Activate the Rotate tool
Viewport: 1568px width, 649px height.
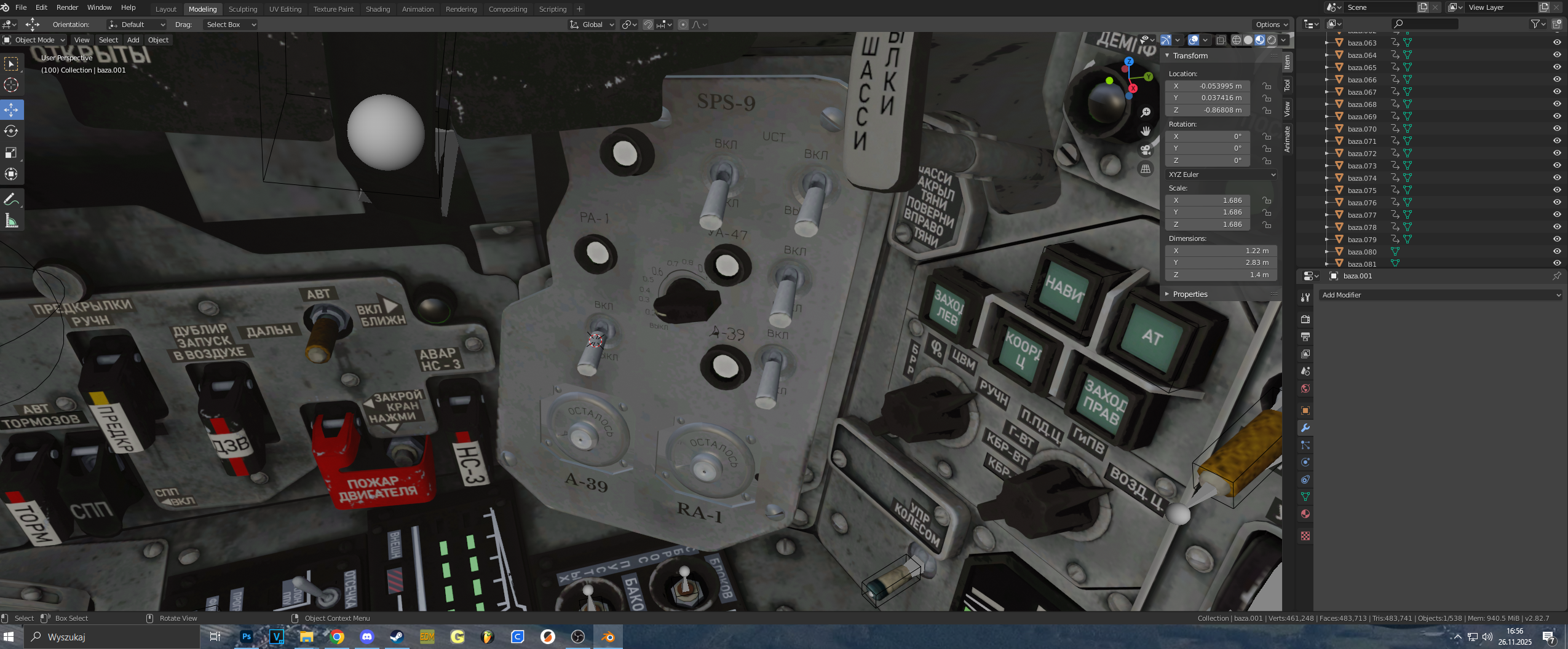[x=11, y=131]
